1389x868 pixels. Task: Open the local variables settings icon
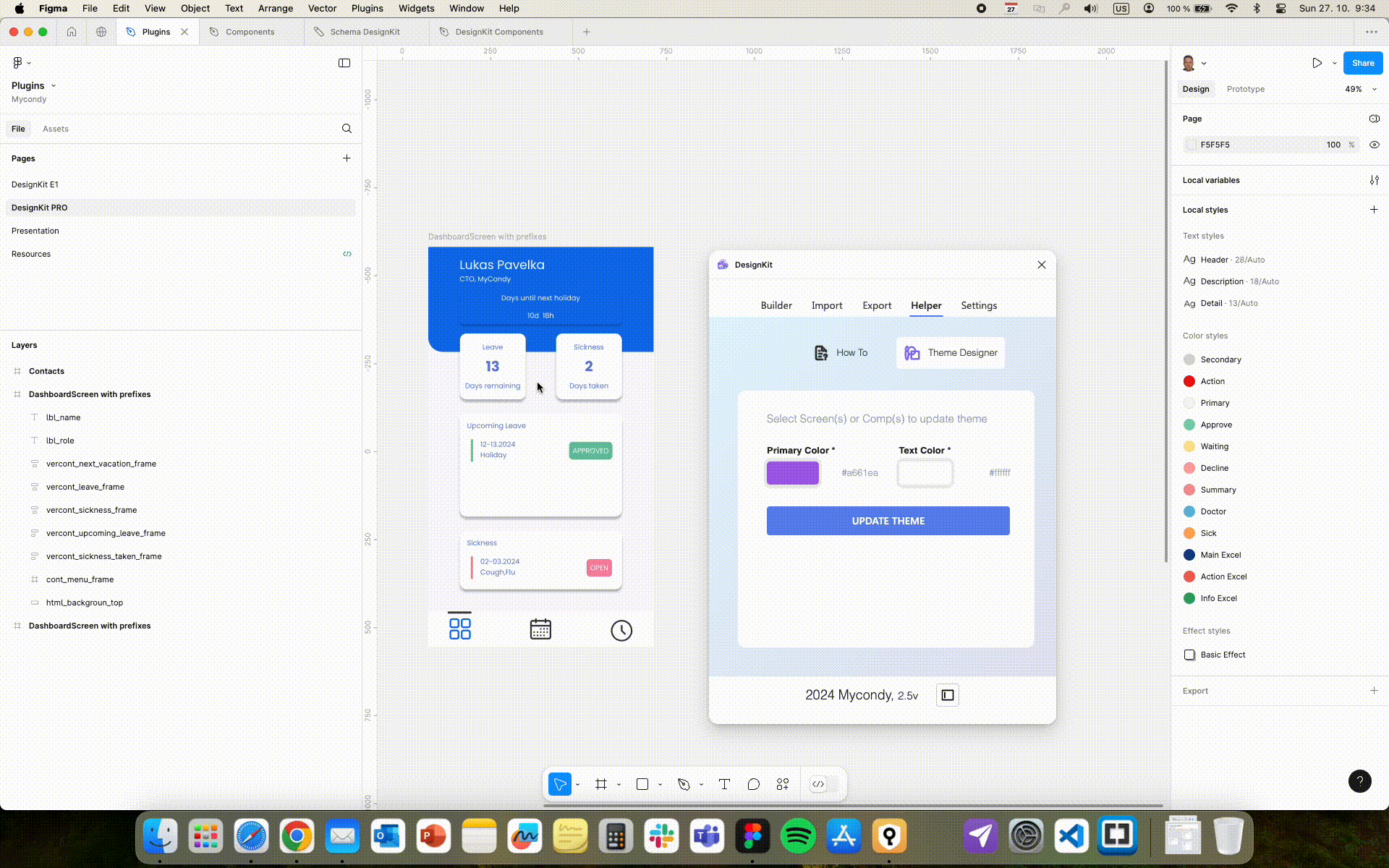click(1374, 180)
